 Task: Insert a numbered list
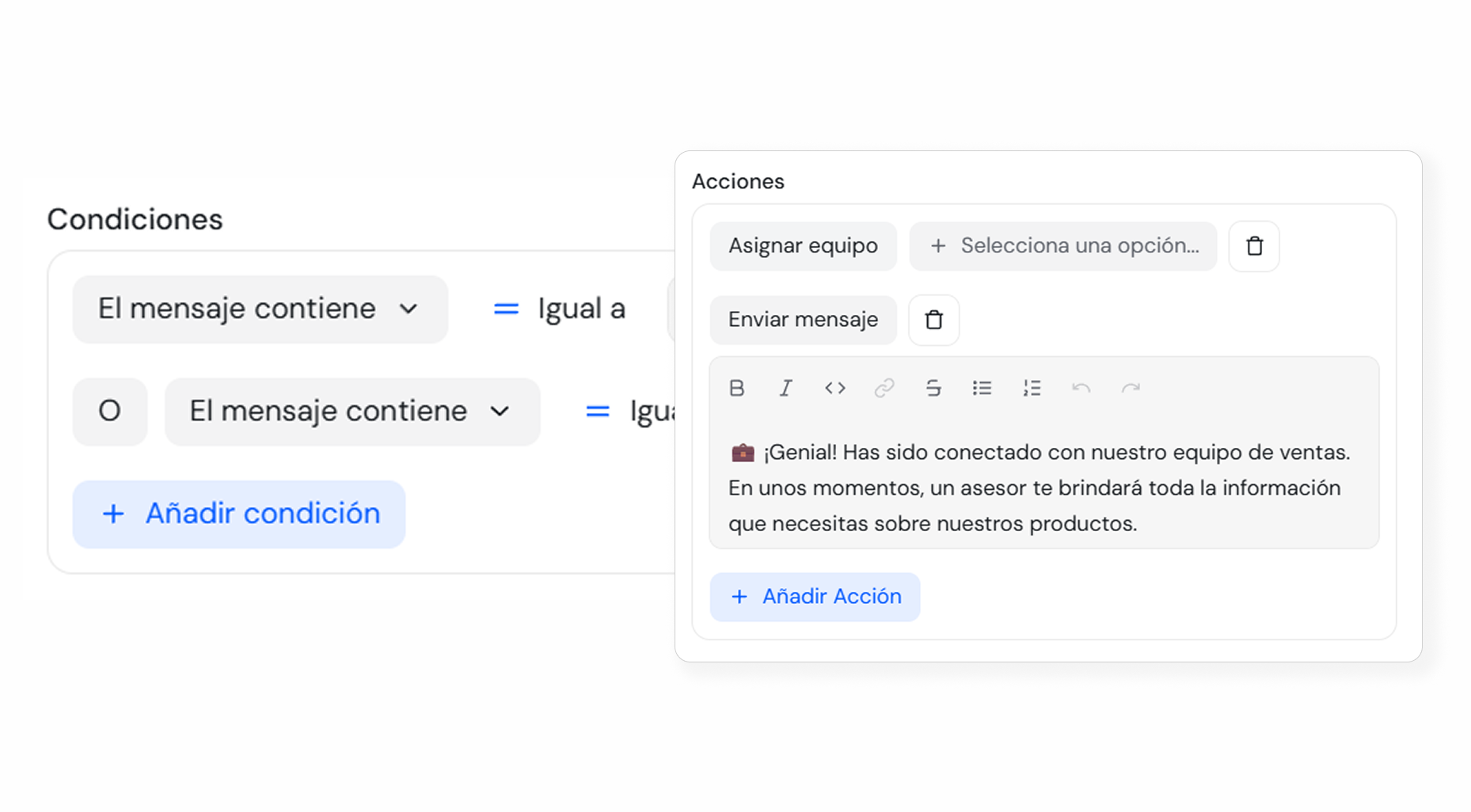coord(1032,388)
